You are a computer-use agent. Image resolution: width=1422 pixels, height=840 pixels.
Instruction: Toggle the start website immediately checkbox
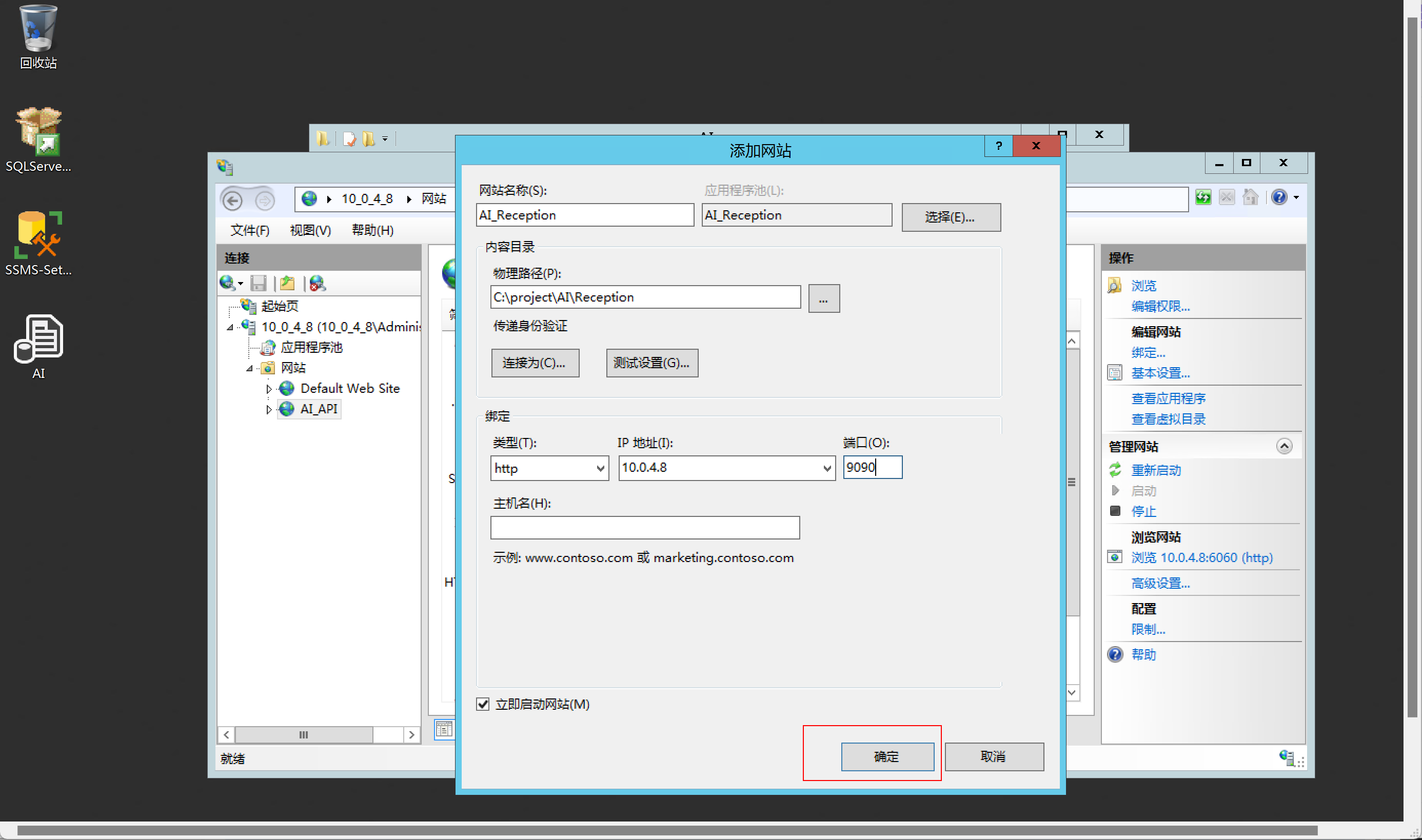(x=482, y=704)
